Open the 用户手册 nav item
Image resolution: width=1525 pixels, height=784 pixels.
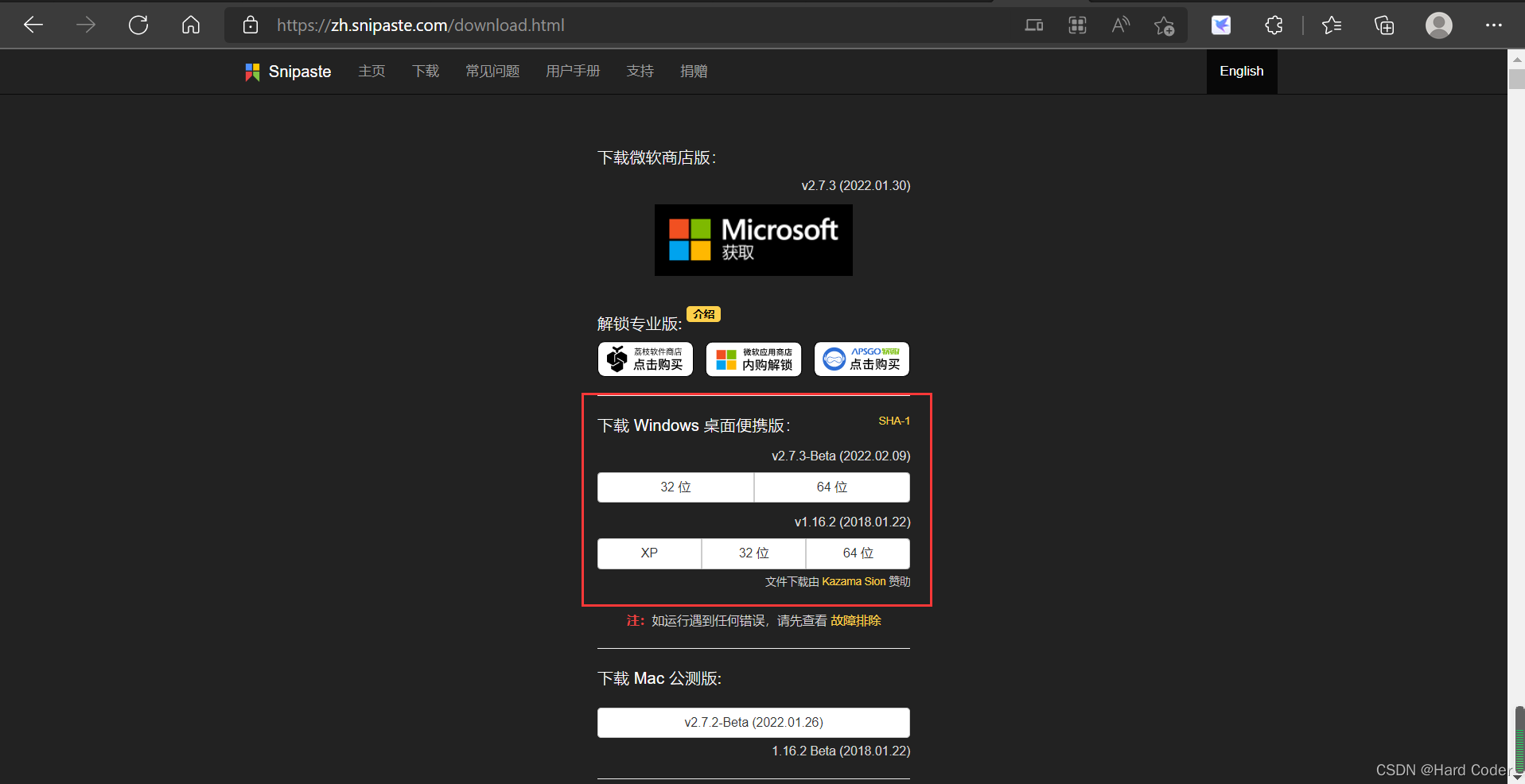pyautogui.click(x=573, y=72)
